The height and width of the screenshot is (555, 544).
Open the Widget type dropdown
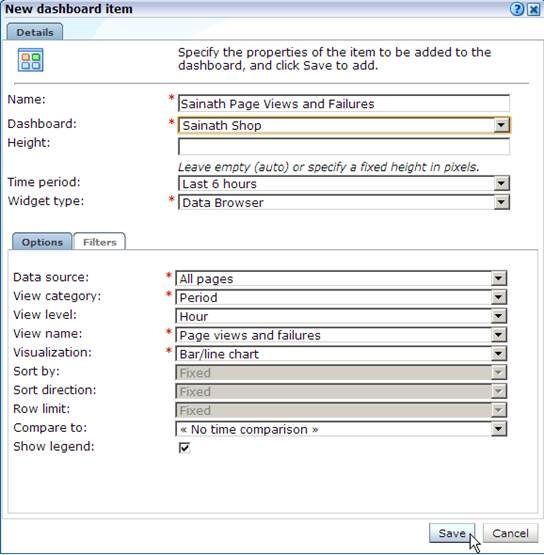(x=344, y=202)
